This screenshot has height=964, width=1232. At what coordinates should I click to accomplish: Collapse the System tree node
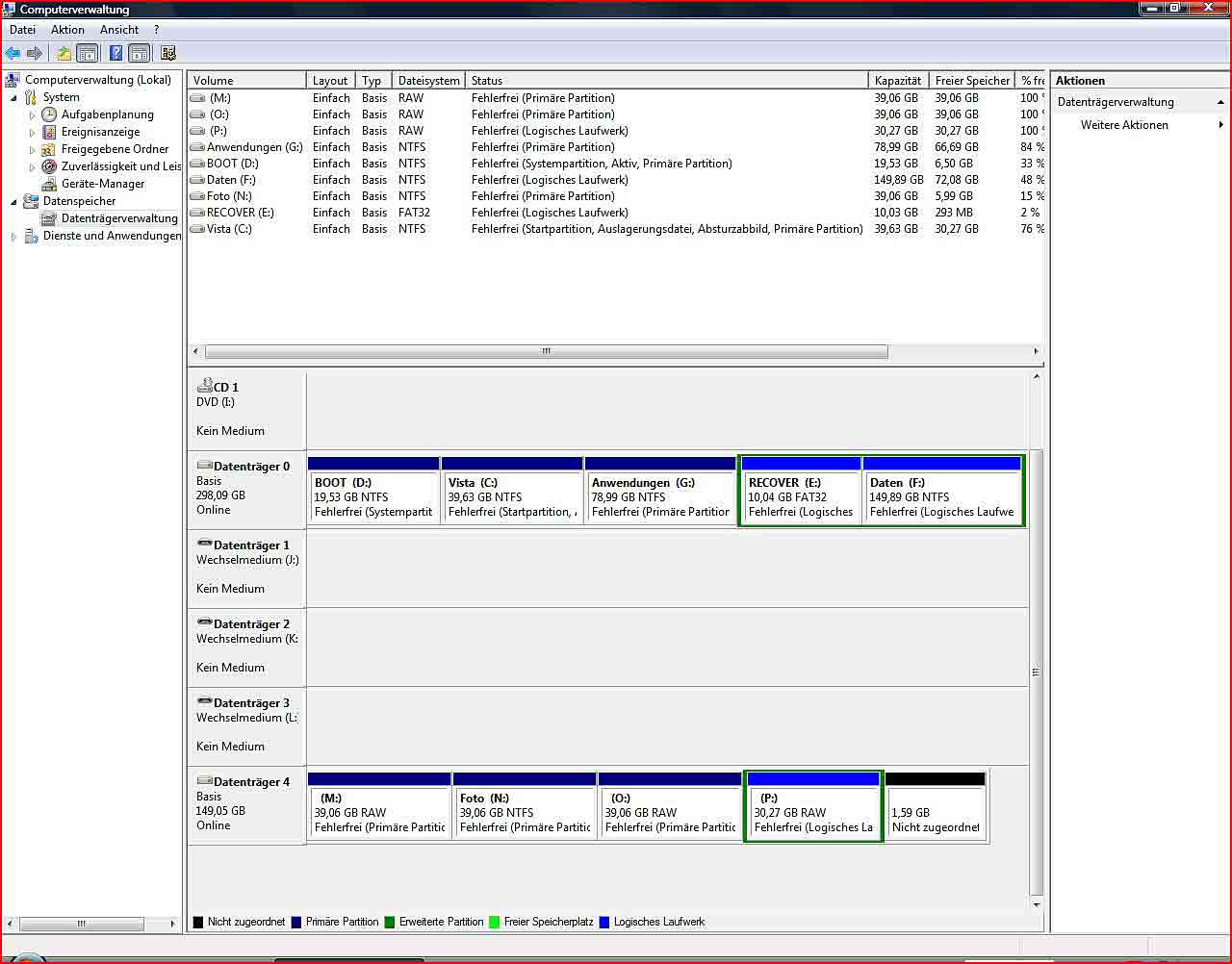click(x=13, y=98)
